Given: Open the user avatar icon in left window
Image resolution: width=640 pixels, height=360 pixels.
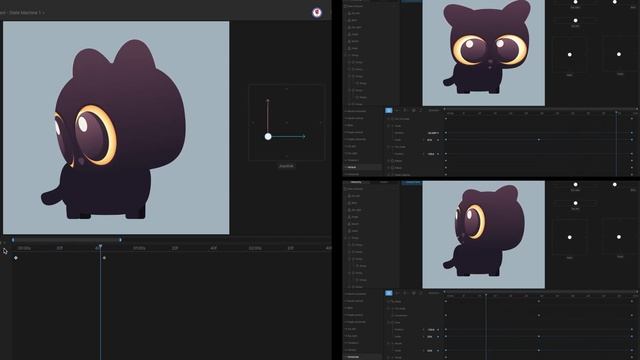Looking at the screenshot, I should click(x=317, y=12).
